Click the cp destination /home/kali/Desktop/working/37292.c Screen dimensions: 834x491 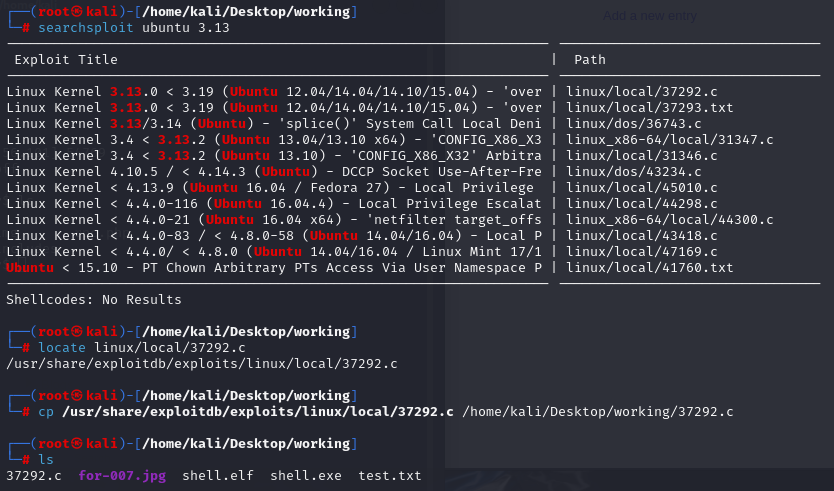click(597, 411)
